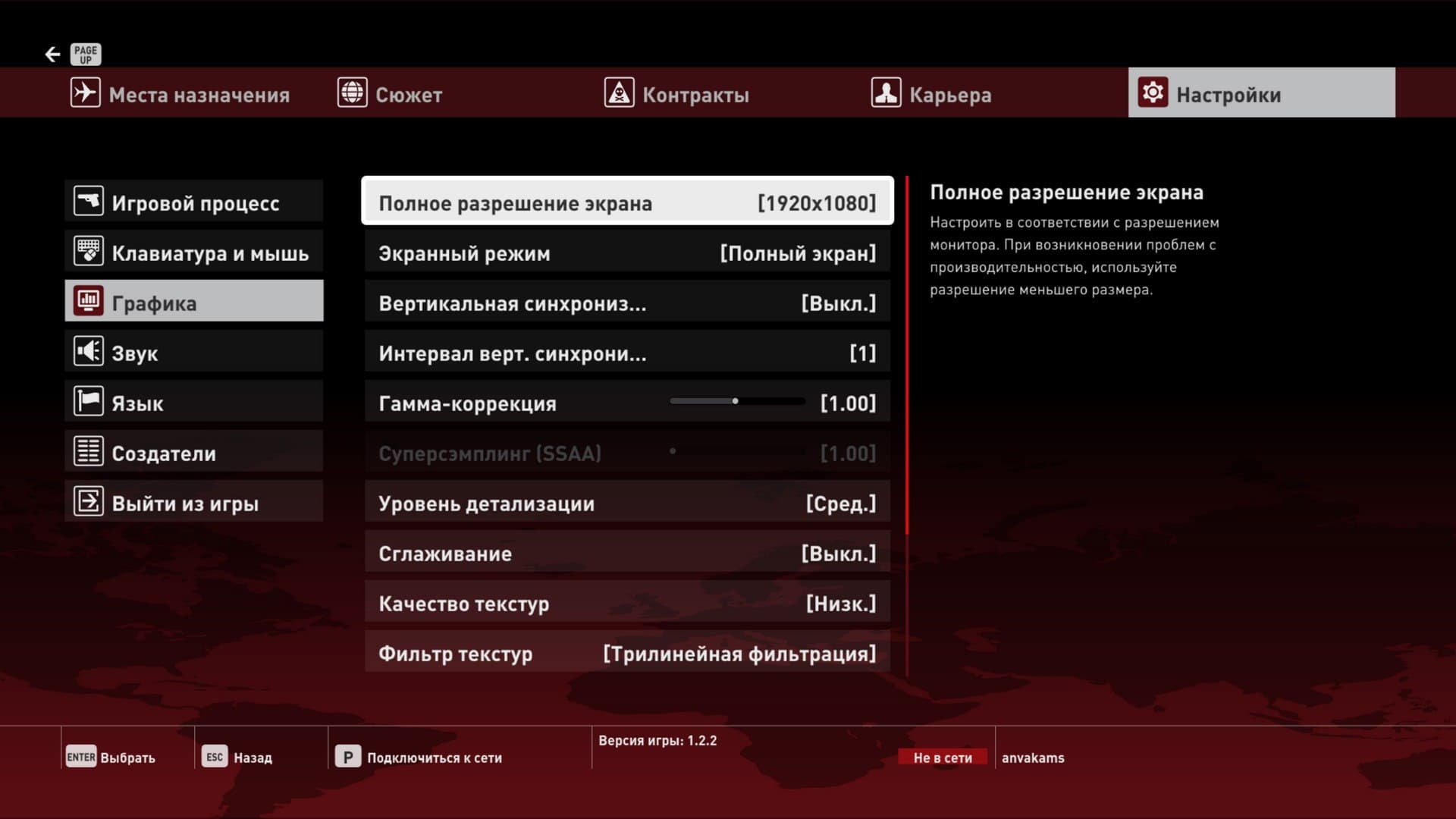This screenshot has width=1456, height=819.
Task: Click the Клавиатура и мышь keyboard icon
Action: pyautogui.click(x=88, y=252)
